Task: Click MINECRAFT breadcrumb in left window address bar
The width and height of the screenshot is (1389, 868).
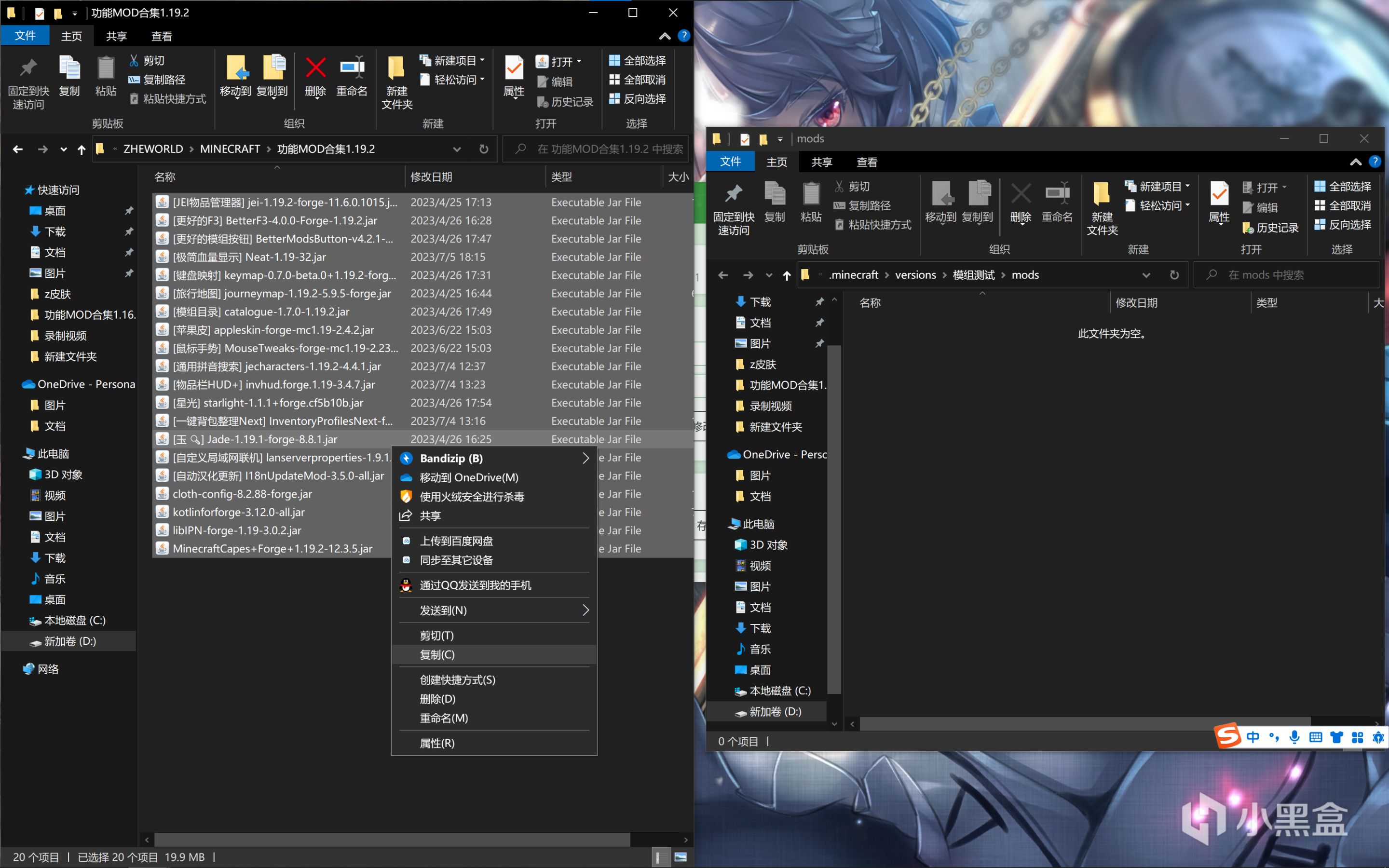Action: point(230,149)
